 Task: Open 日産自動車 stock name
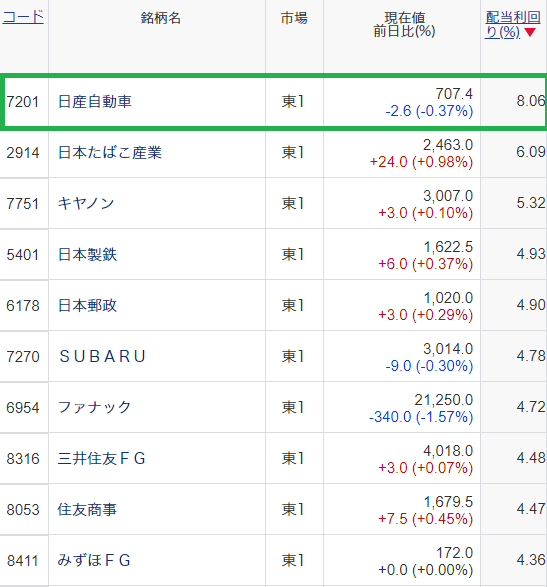[x=95, y=102]
